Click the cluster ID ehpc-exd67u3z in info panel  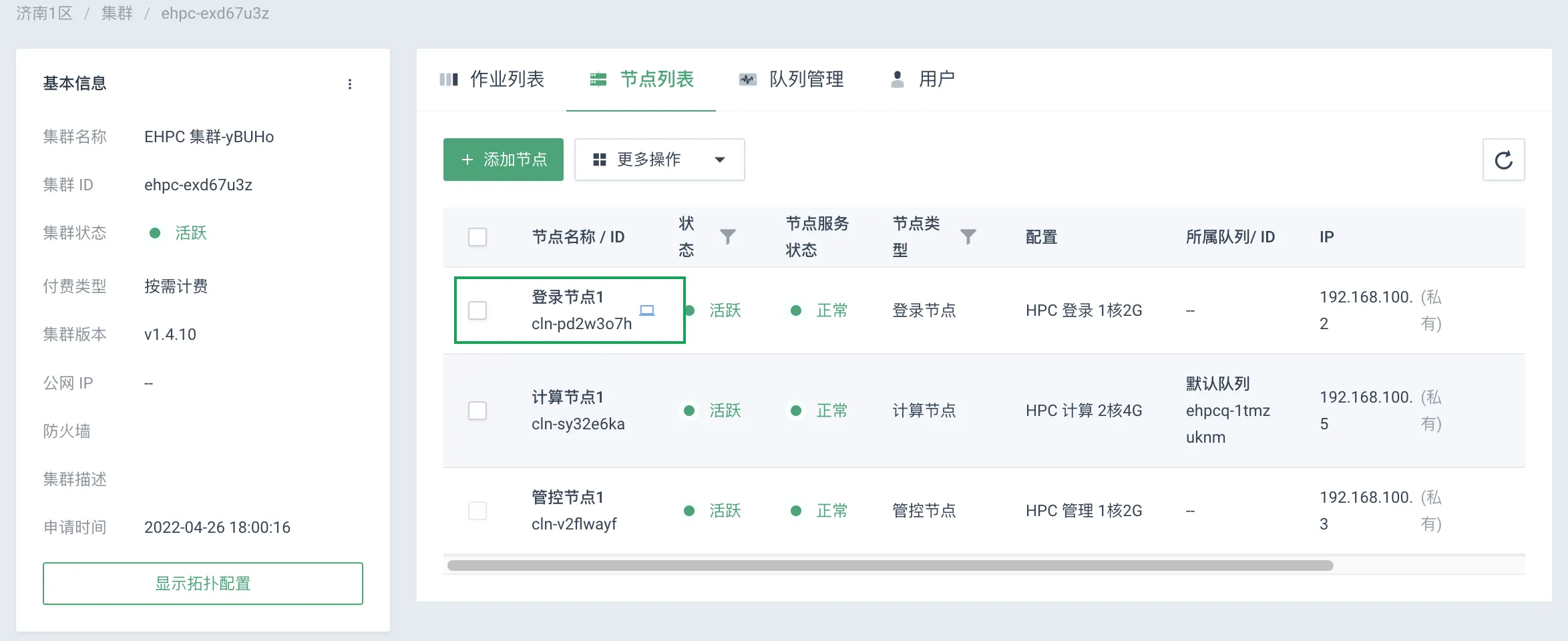click(198, 185)
